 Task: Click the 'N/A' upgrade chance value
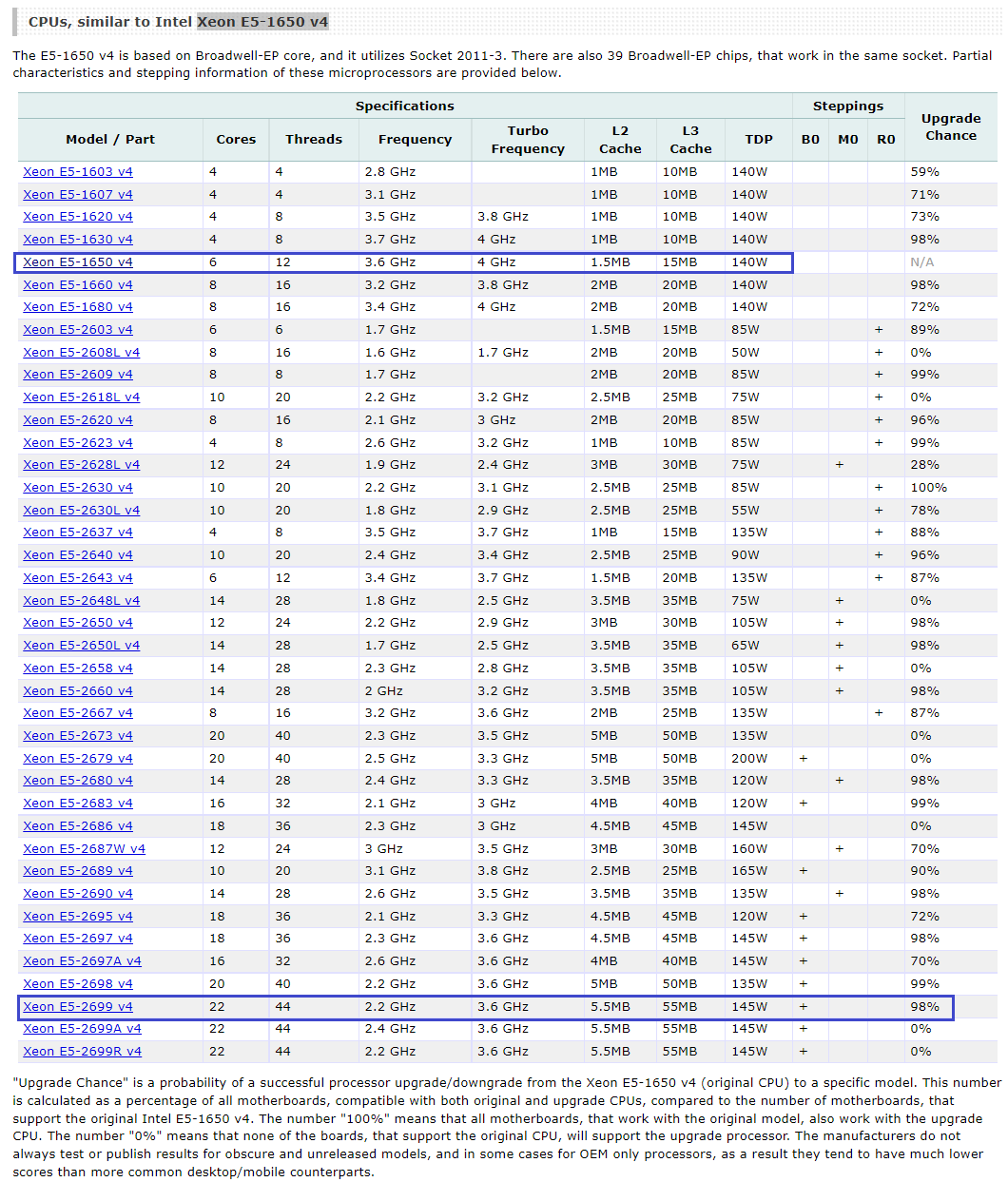[x=922, y=262]
